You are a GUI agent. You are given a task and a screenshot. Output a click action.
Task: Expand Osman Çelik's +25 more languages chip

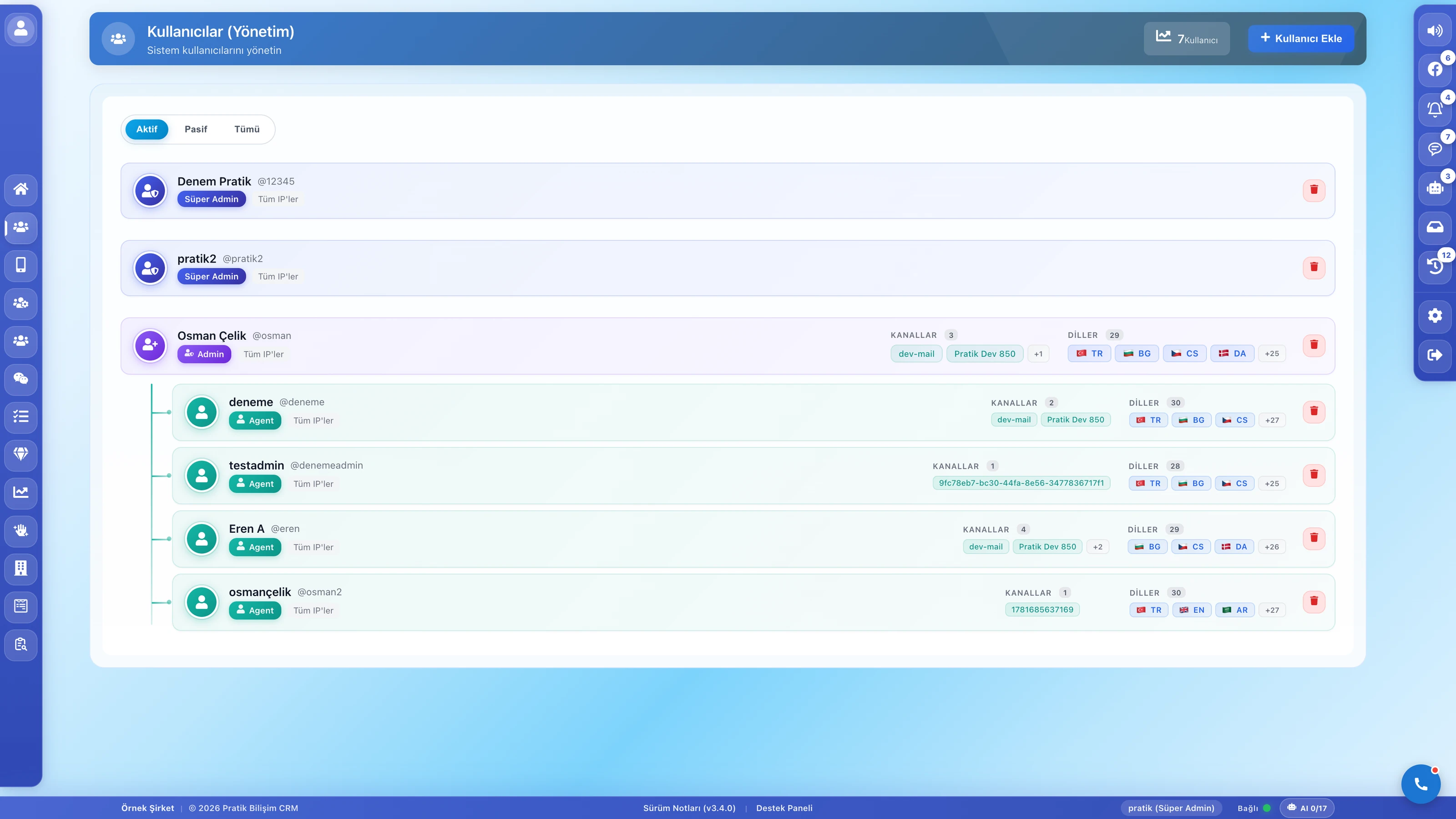[1272, 354]
